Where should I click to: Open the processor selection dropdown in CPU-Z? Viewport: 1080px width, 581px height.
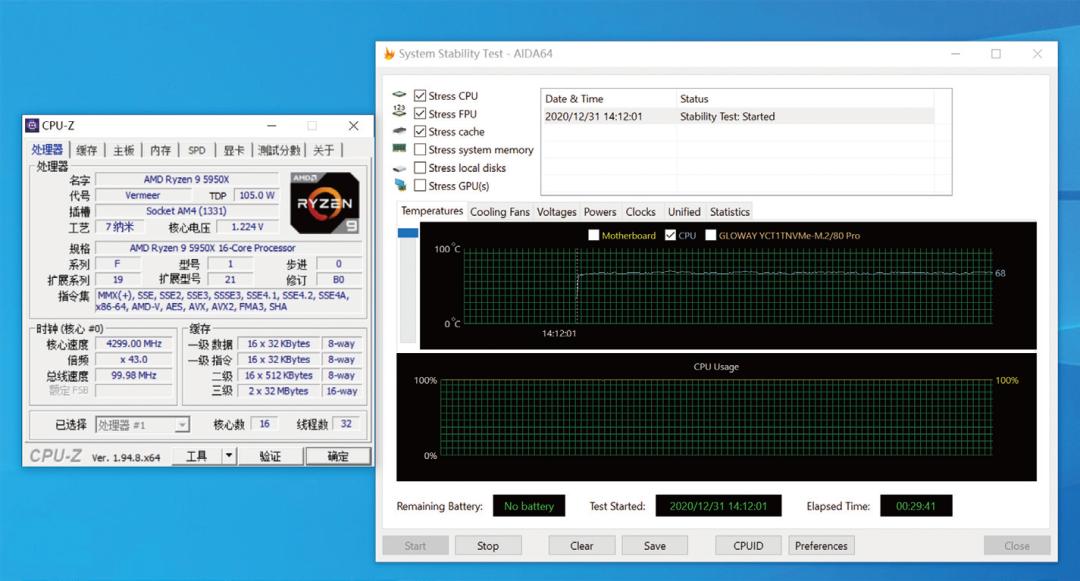pyautogui.click(x=181, y=425)
